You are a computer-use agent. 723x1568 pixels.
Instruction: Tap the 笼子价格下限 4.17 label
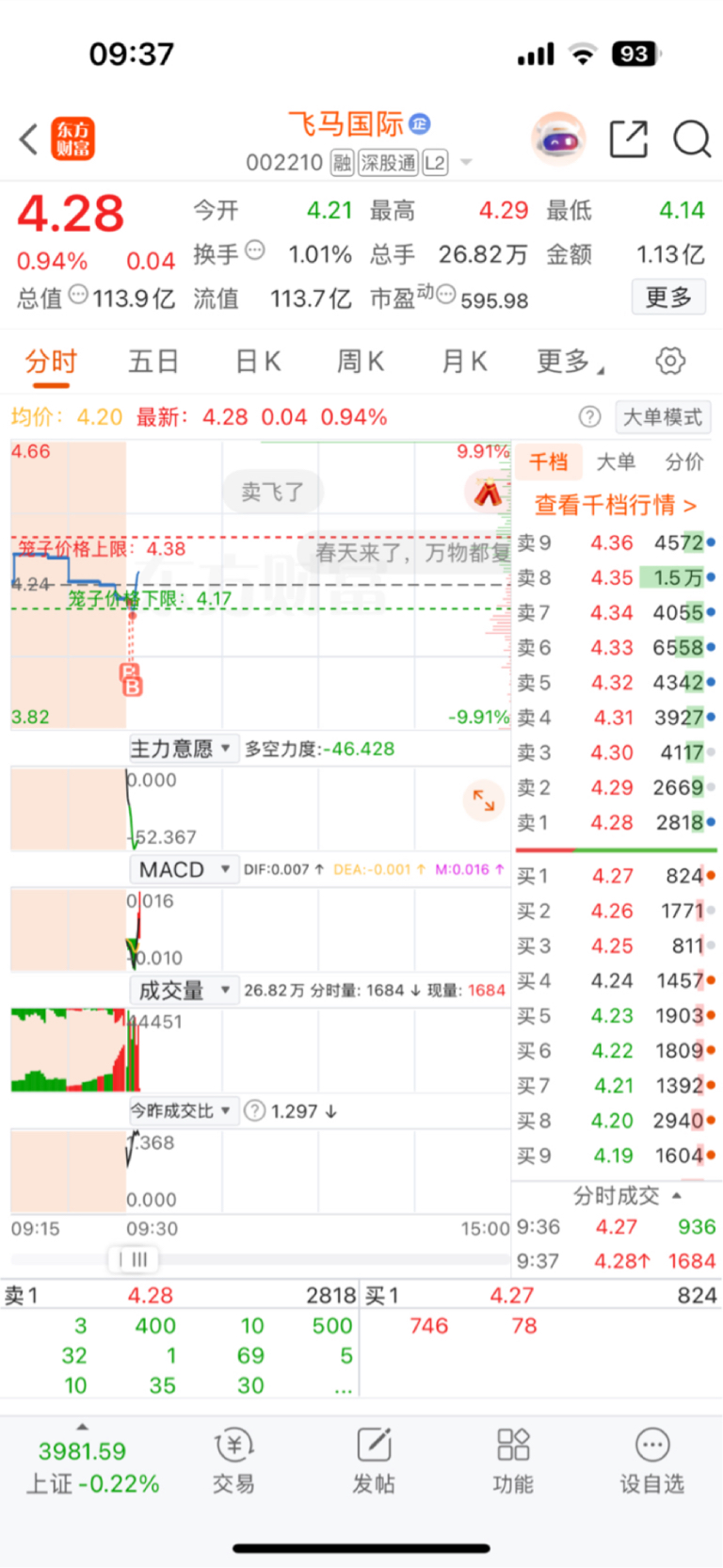coord(150,599)
